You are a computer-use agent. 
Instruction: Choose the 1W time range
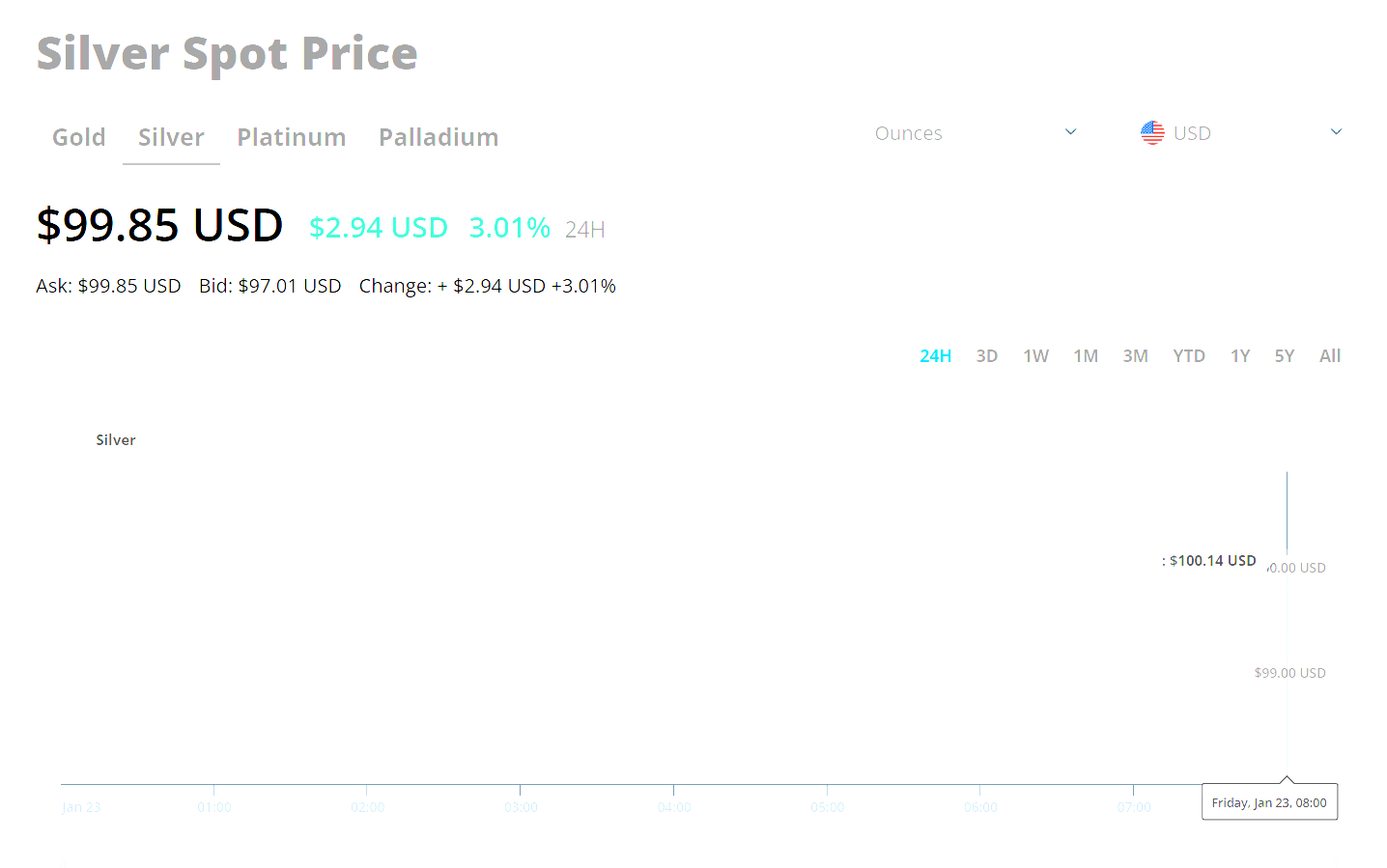1035,356
